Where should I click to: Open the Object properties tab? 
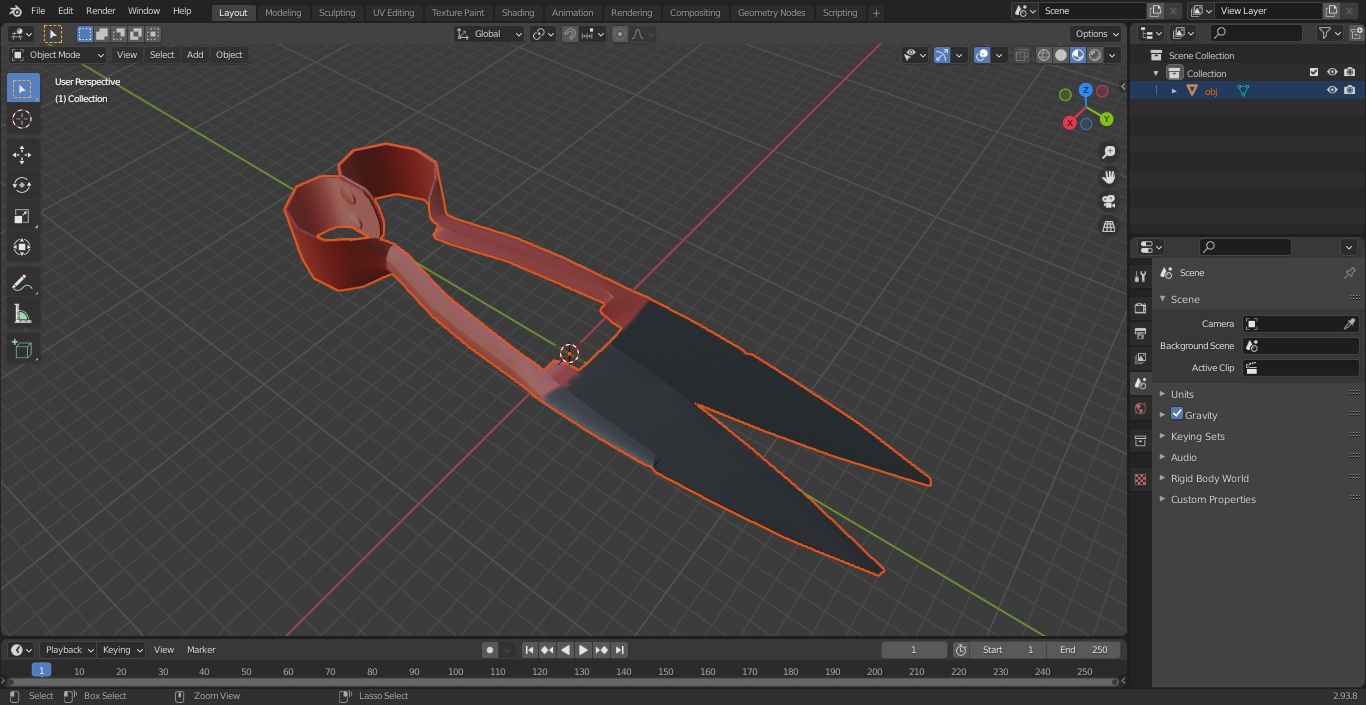1140,441
